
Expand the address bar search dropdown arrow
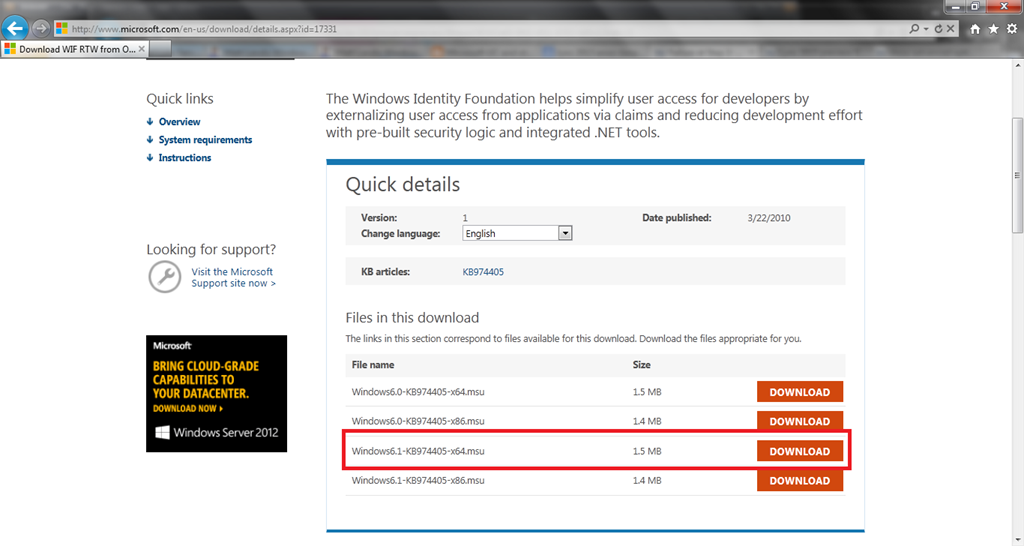(925, 29)
